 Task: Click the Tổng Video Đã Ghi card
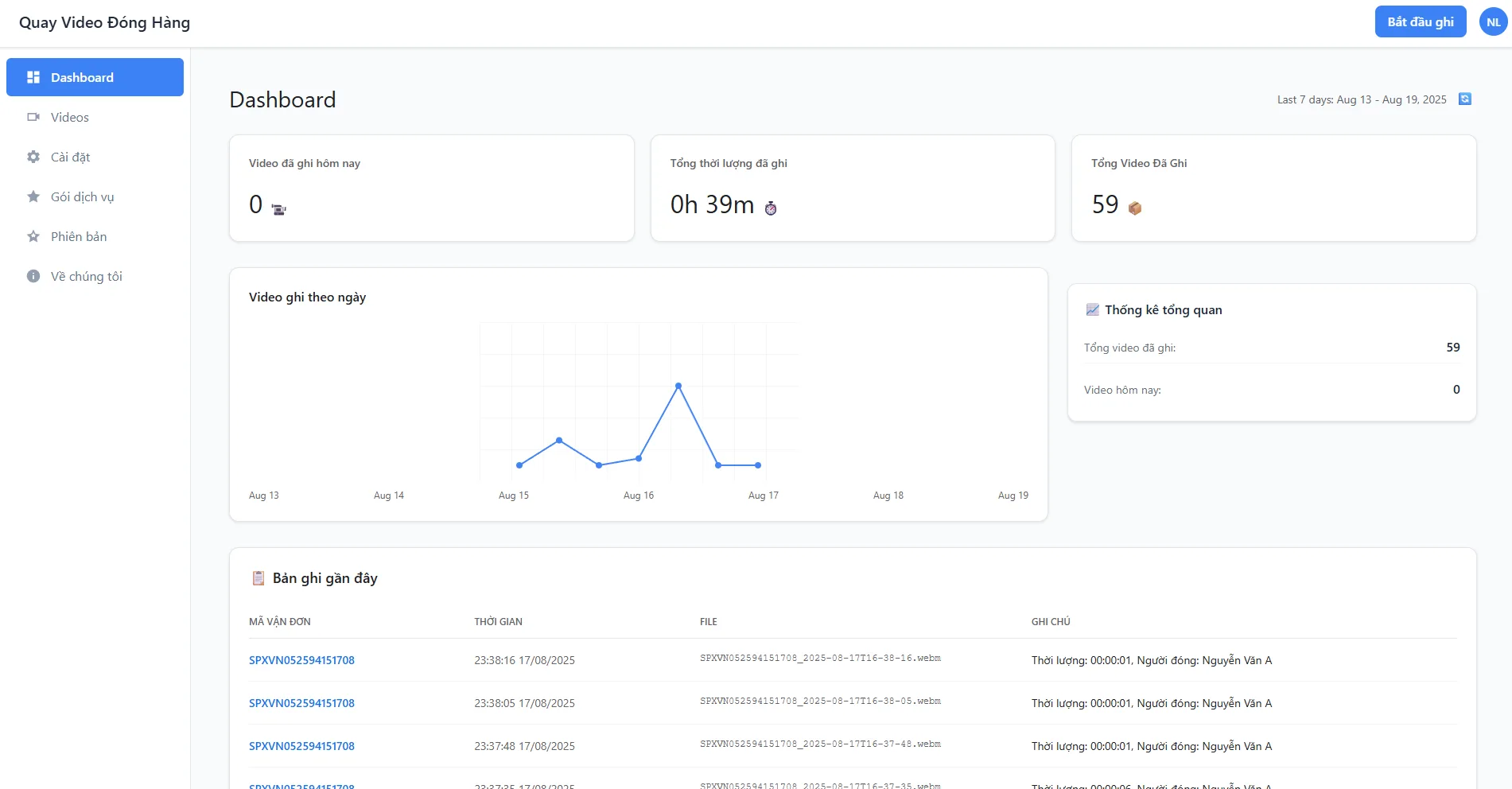[1274, 188]
